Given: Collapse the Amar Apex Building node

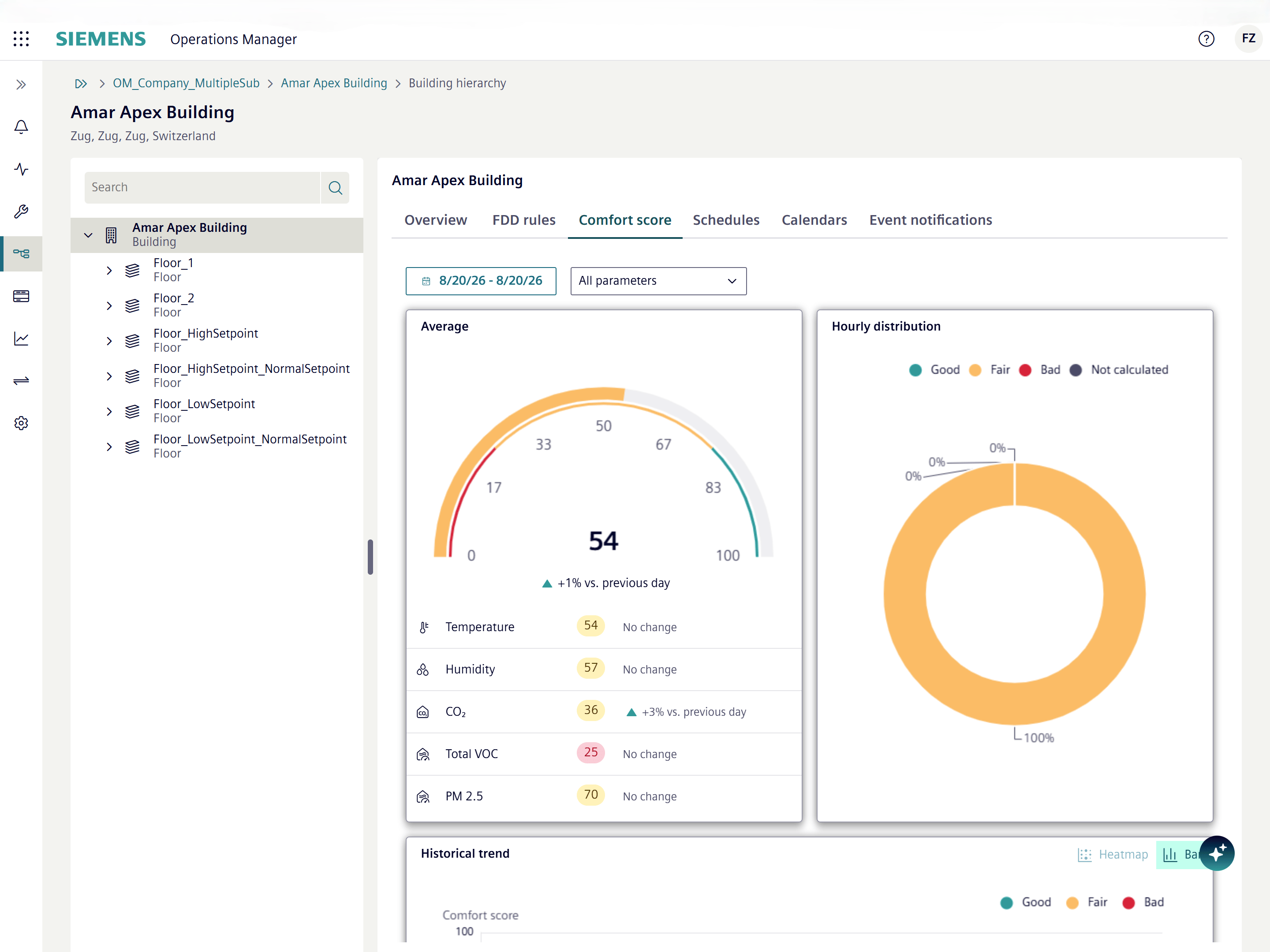Looking at the screenshot, I should (89, 235).
